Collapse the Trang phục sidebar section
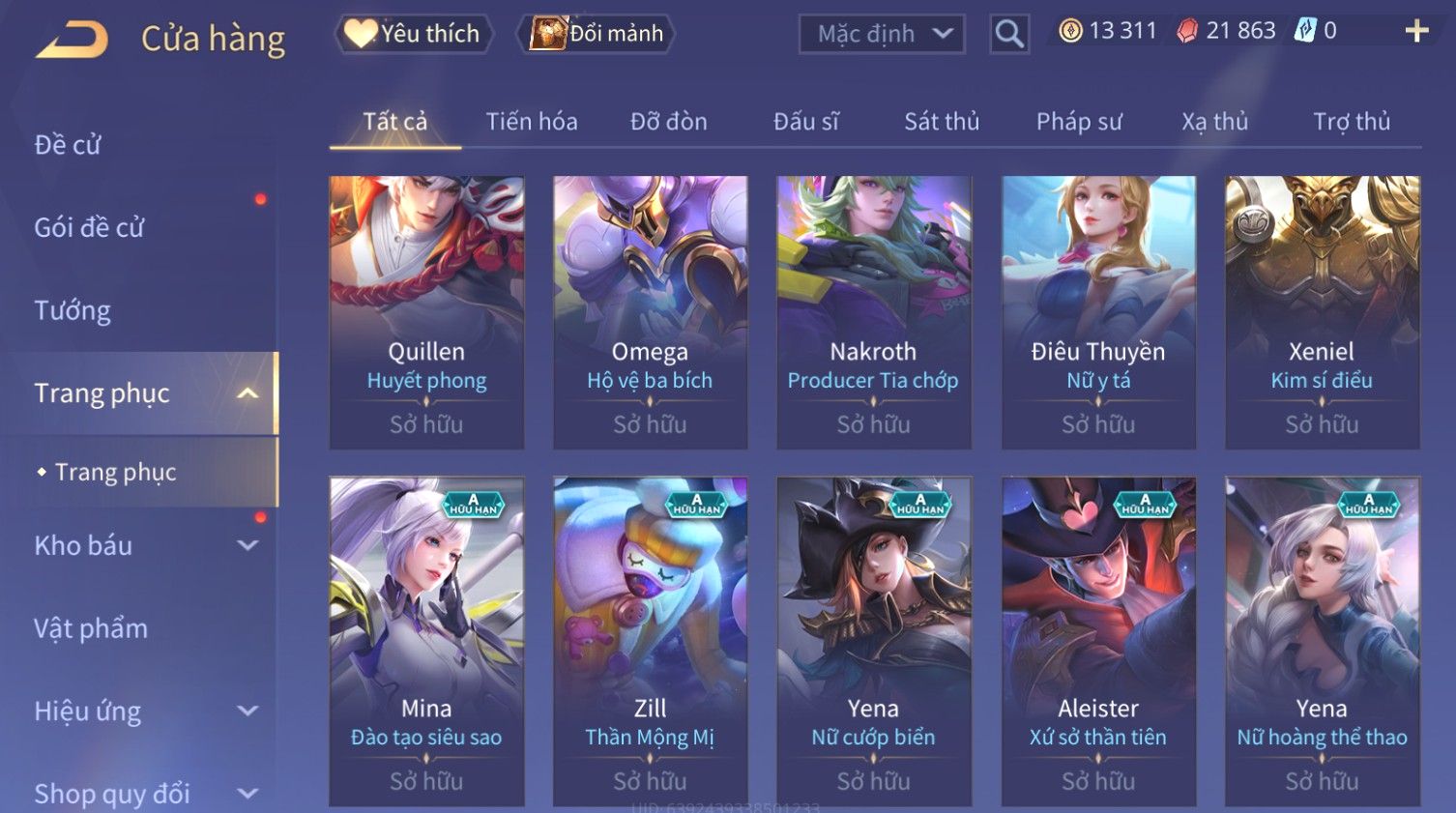Screen dimensions: 1456x813 (x=248, y=393)
